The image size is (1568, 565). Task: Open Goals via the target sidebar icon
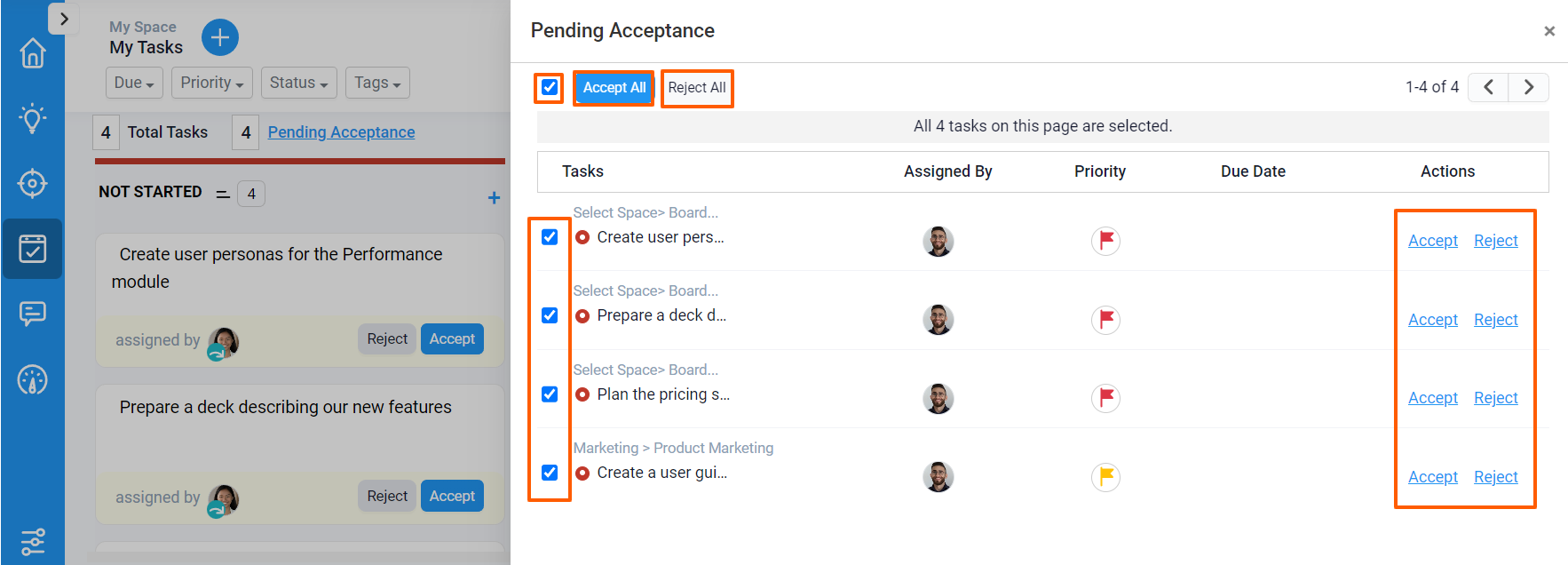point(32,184)
